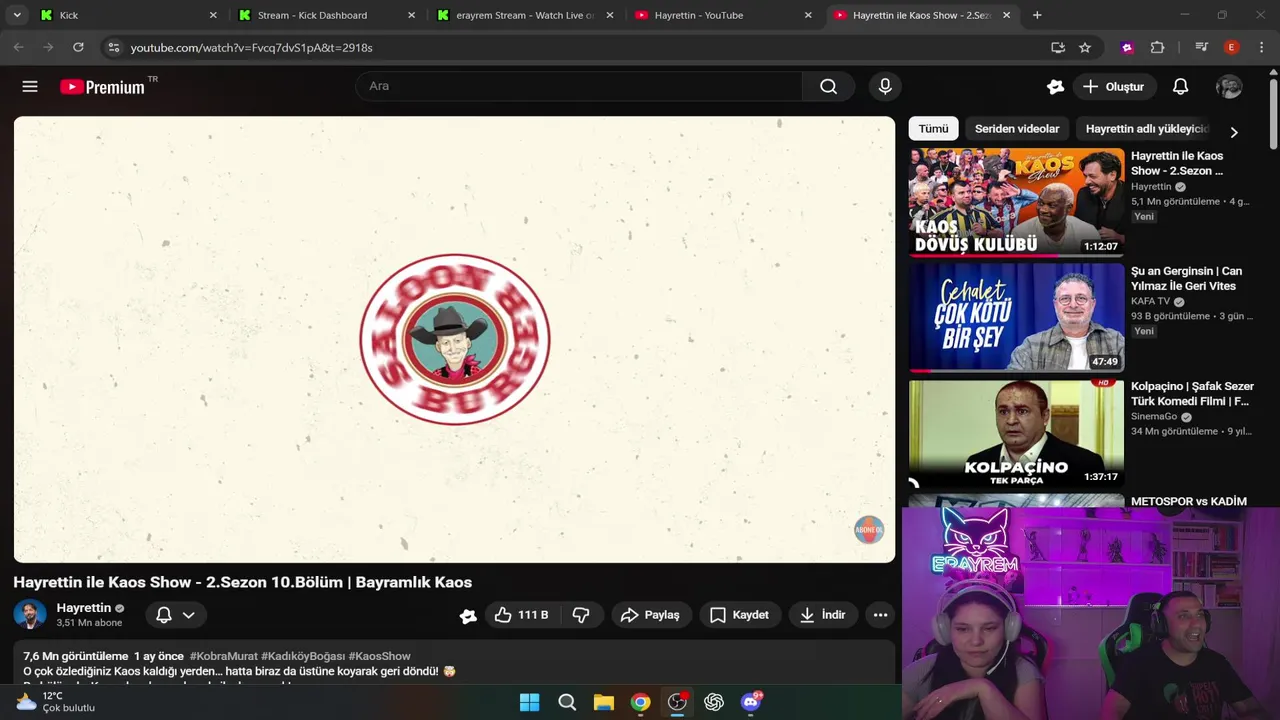Visit SinemaGo channel name
Viewport: 1280px width, 720px height.
[x=1154, y=416]
